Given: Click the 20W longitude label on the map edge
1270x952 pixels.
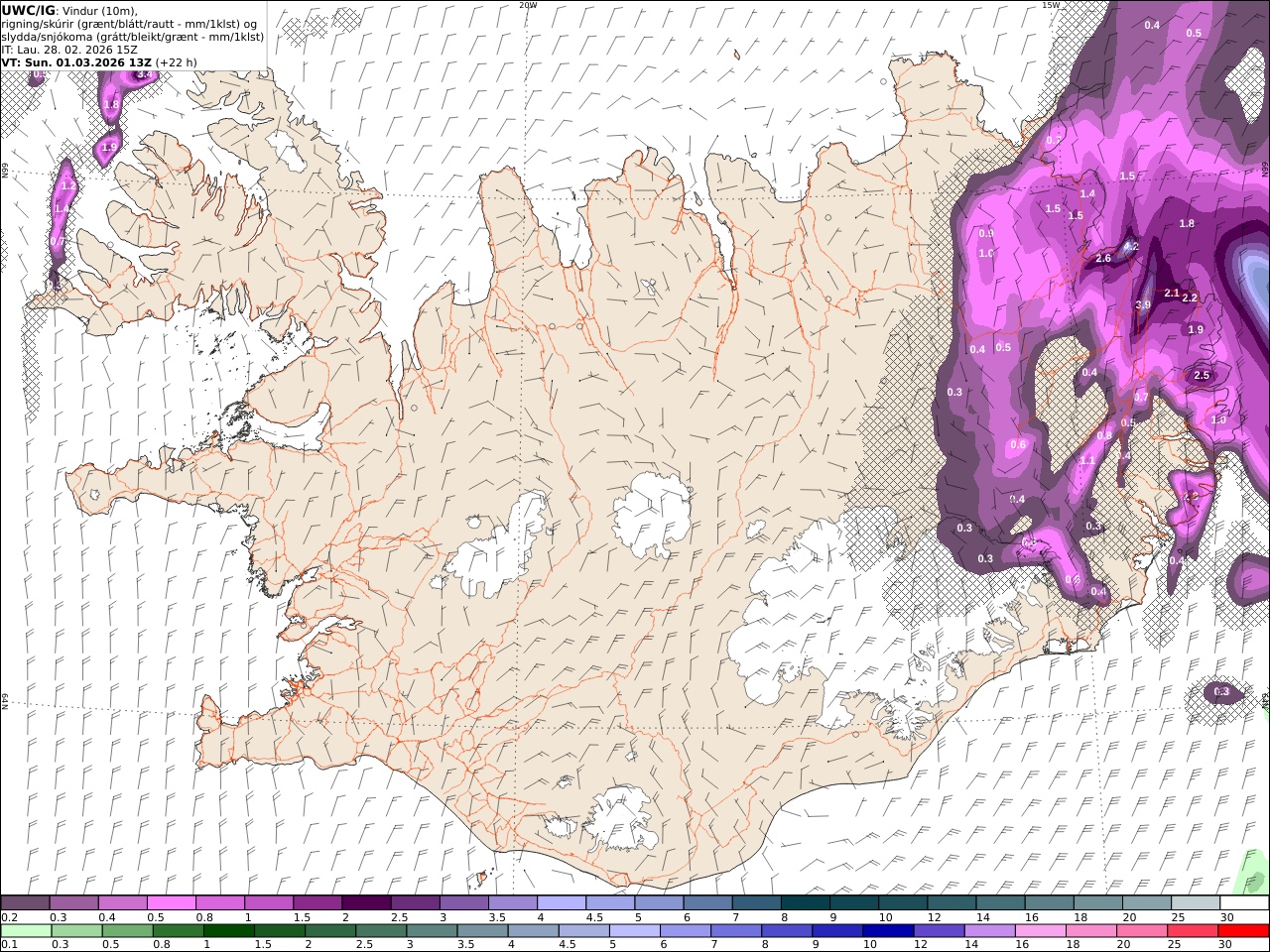Looking at the screenshot, I should click(x=529, y=5).
